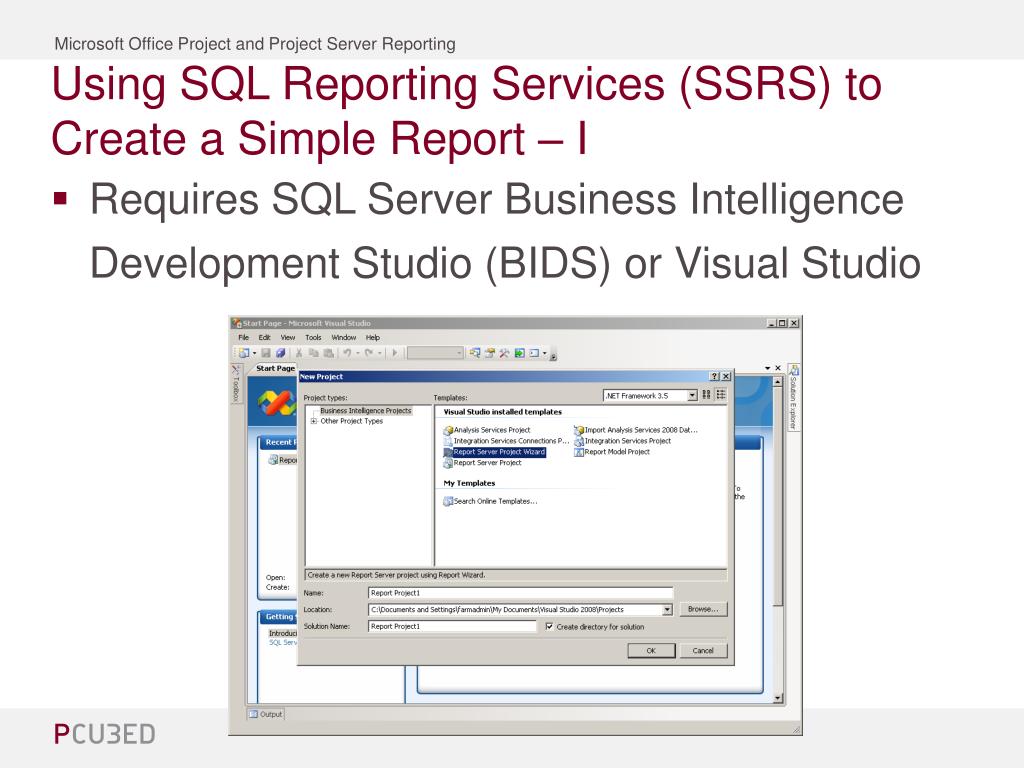Click the New Project dialog help icon
Image resolution: width=1024 pixels, height=768 pixels.
[714, 377]
